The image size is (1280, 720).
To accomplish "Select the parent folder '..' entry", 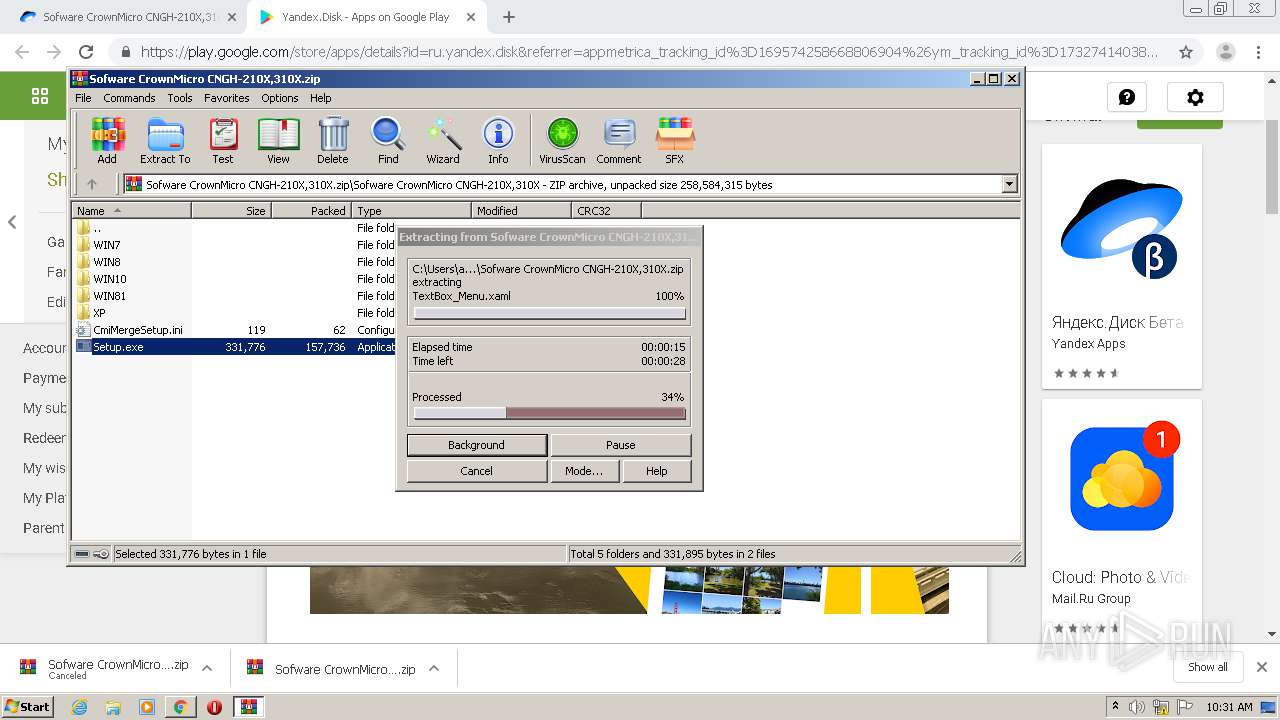I will coord(97,228).
